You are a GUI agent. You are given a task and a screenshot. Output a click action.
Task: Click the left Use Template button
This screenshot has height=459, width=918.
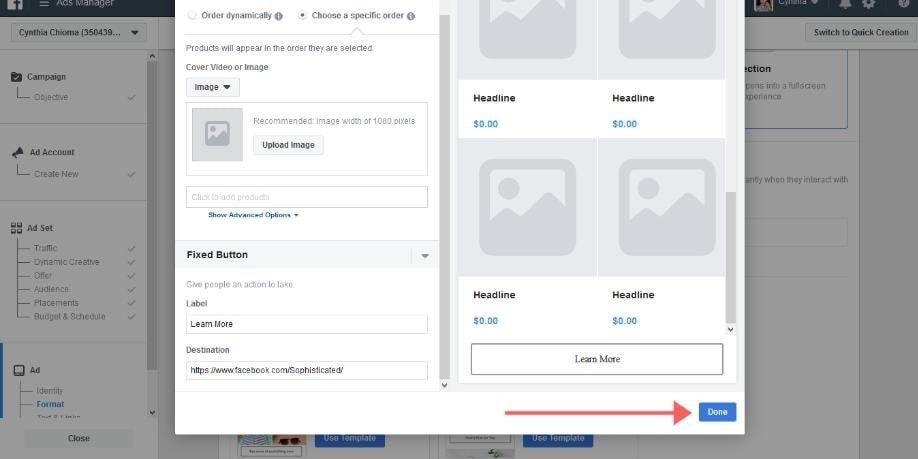coord(350,438)
